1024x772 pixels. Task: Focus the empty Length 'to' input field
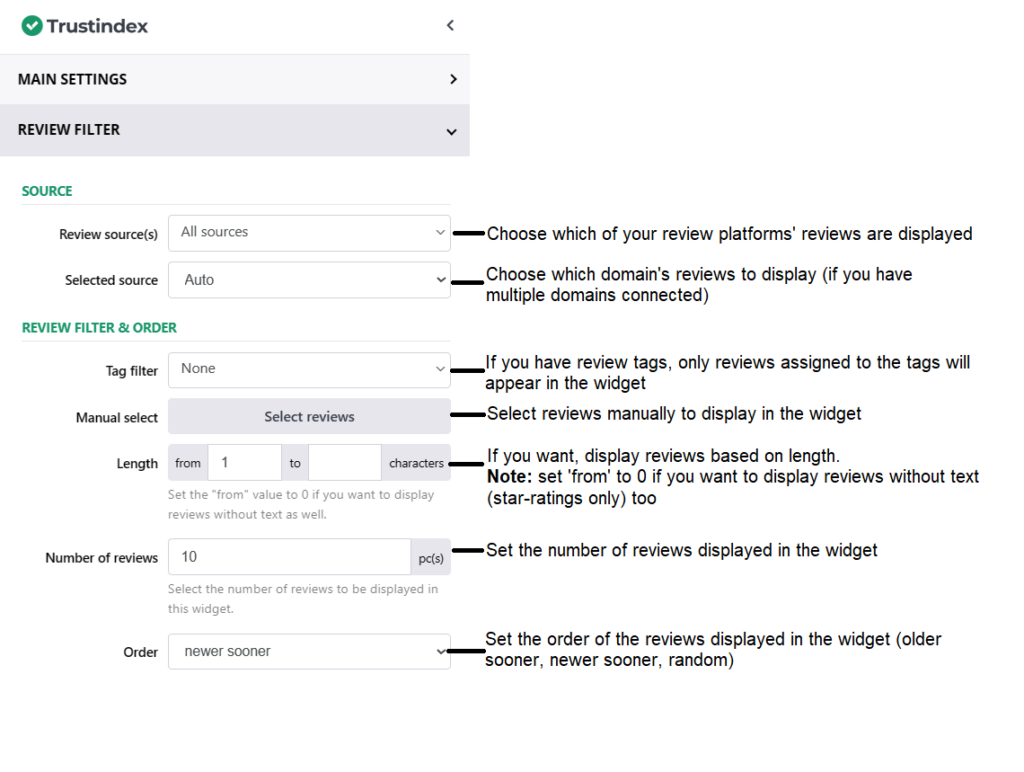tap(345, 463)
